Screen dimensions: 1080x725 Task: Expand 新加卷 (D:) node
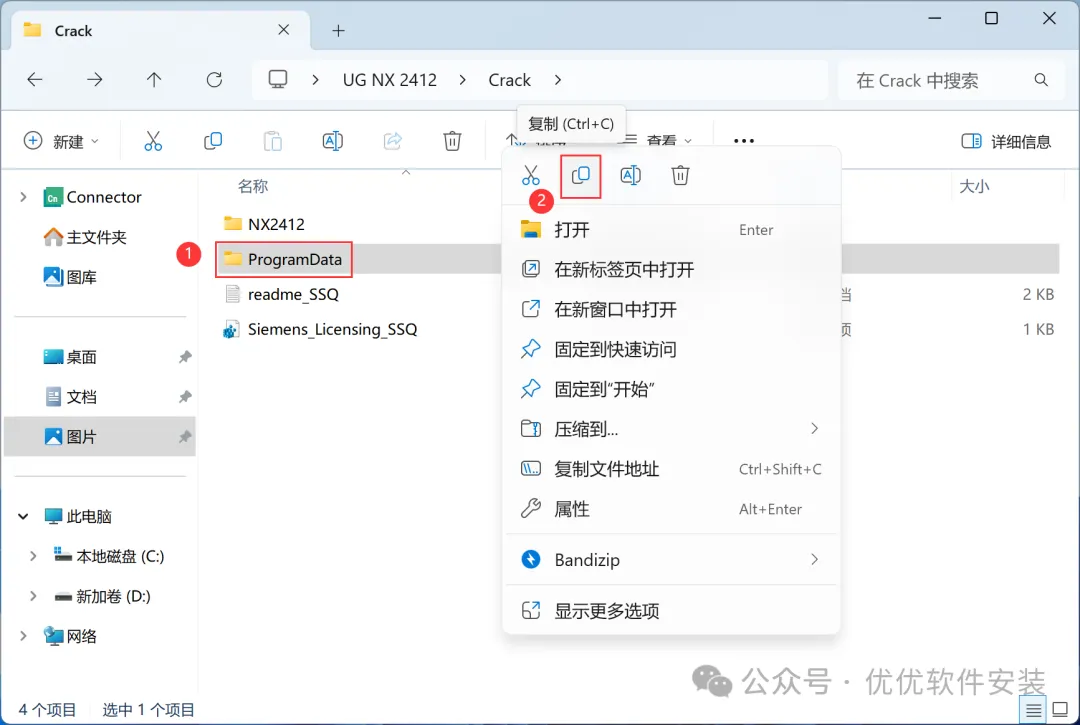pyautogui.click(x=32, y=596)
